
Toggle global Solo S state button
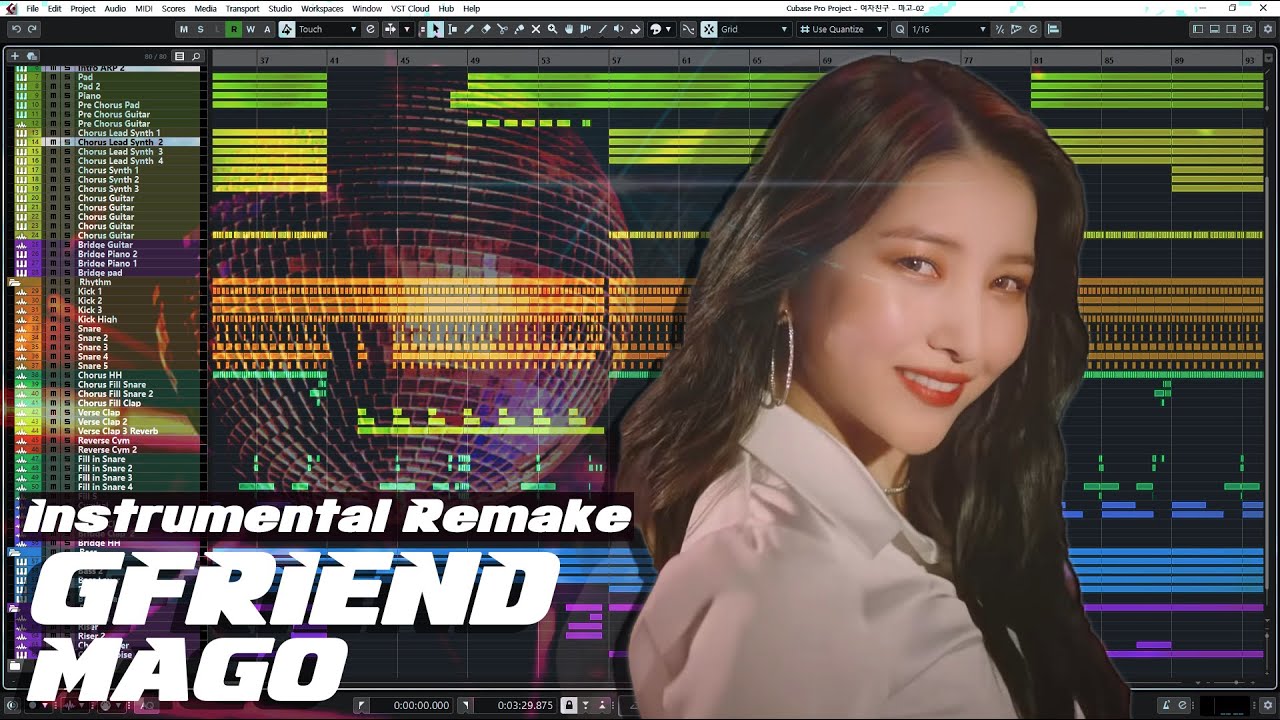[x=200, y=29]
